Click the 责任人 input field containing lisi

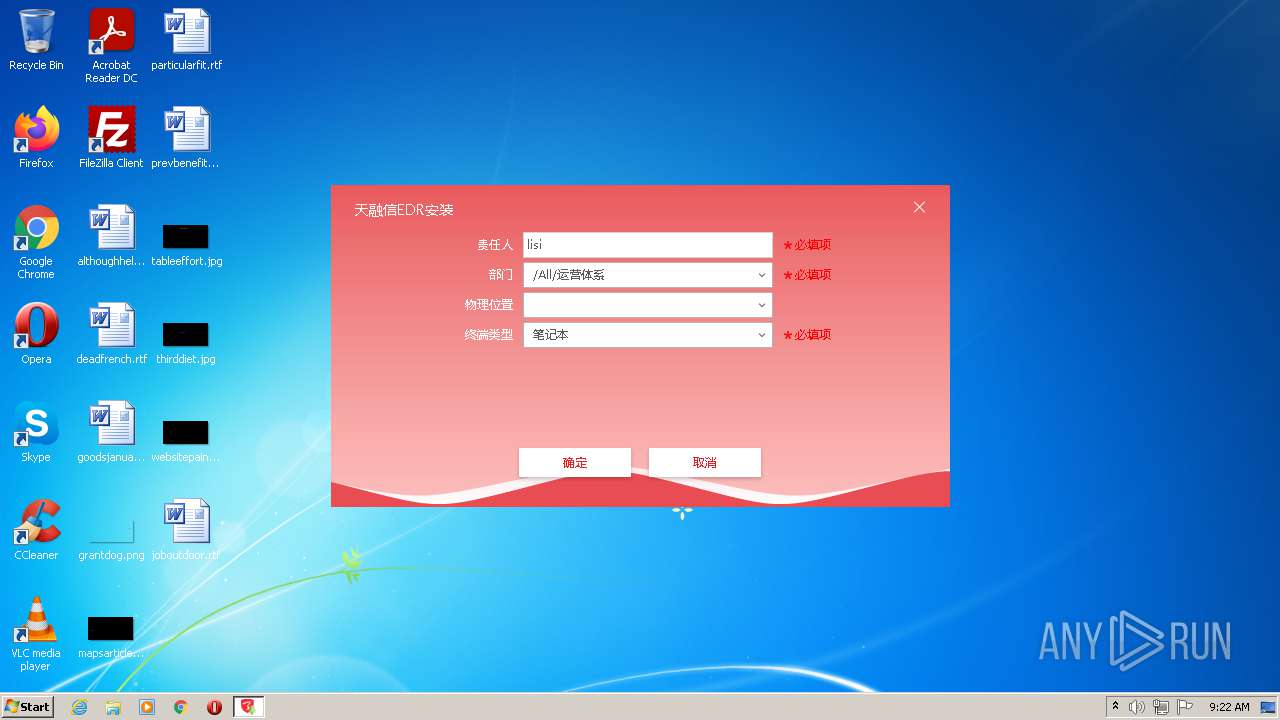coord(648,245)
